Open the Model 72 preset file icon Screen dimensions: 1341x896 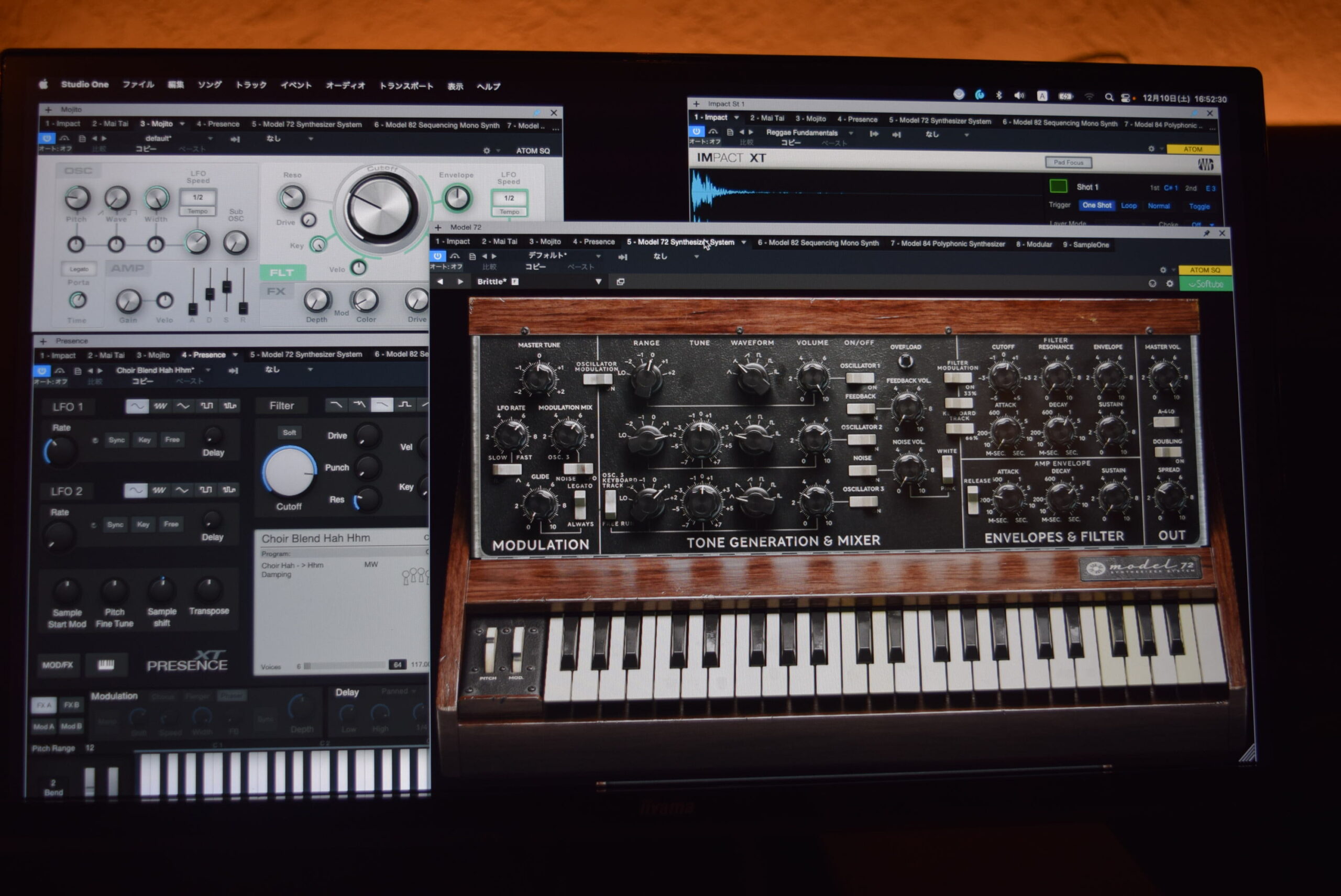472,257
